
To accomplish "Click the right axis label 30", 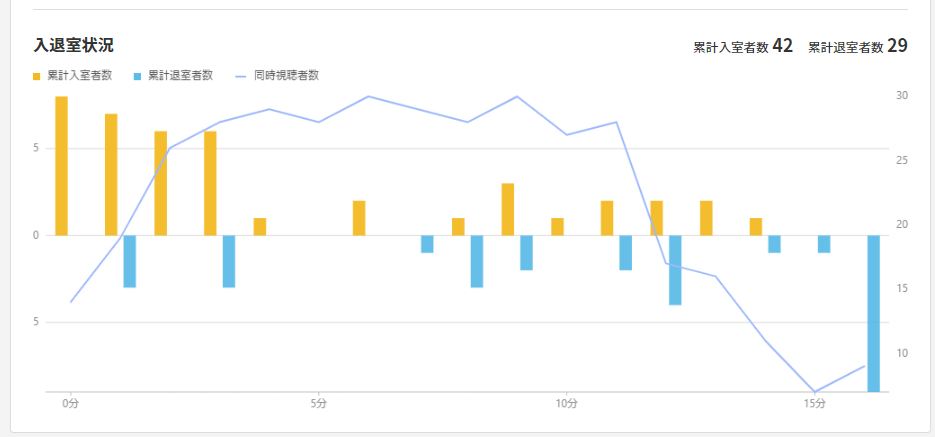I will [902, 96].
